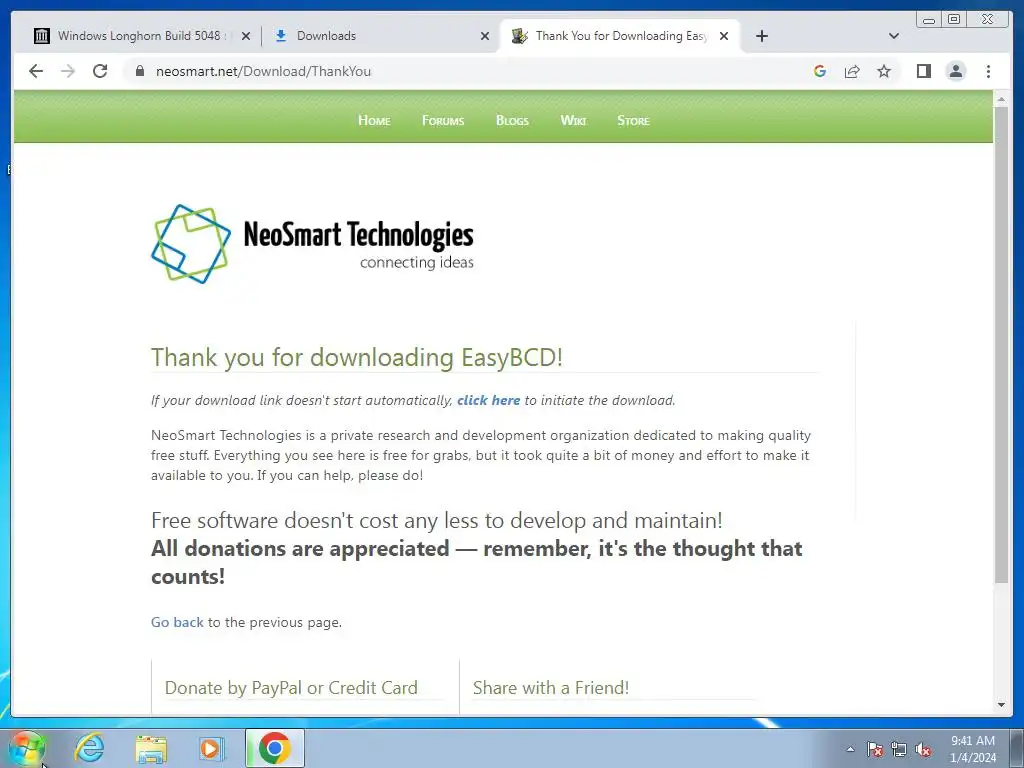The image size is (1024, 768).
Task: Expand the tab search chevron
Action: [x=894, y=36]
